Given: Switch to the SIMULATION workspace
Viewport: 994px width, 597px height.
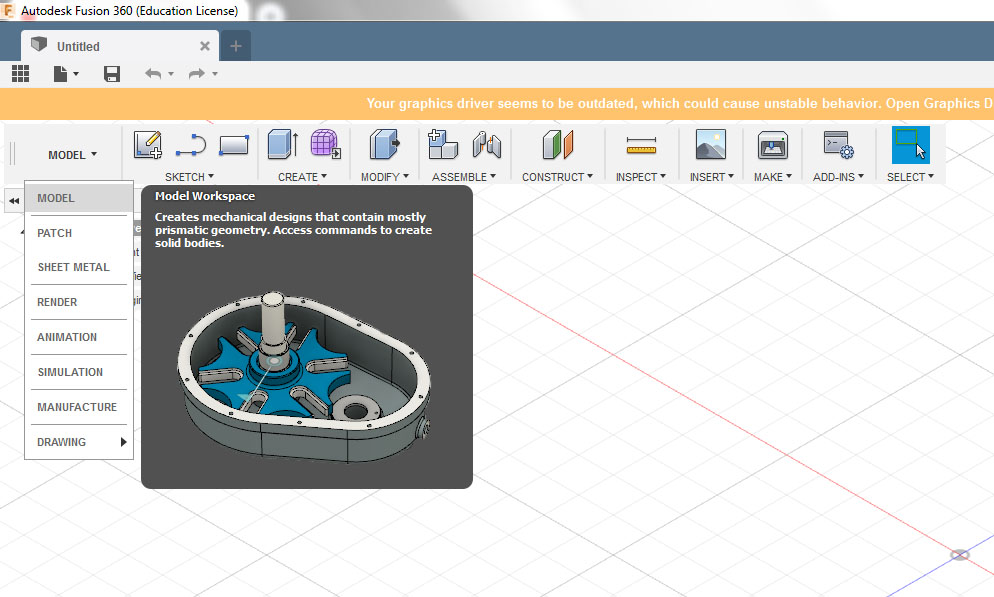Looking at the screenshot, I should 79,372.
